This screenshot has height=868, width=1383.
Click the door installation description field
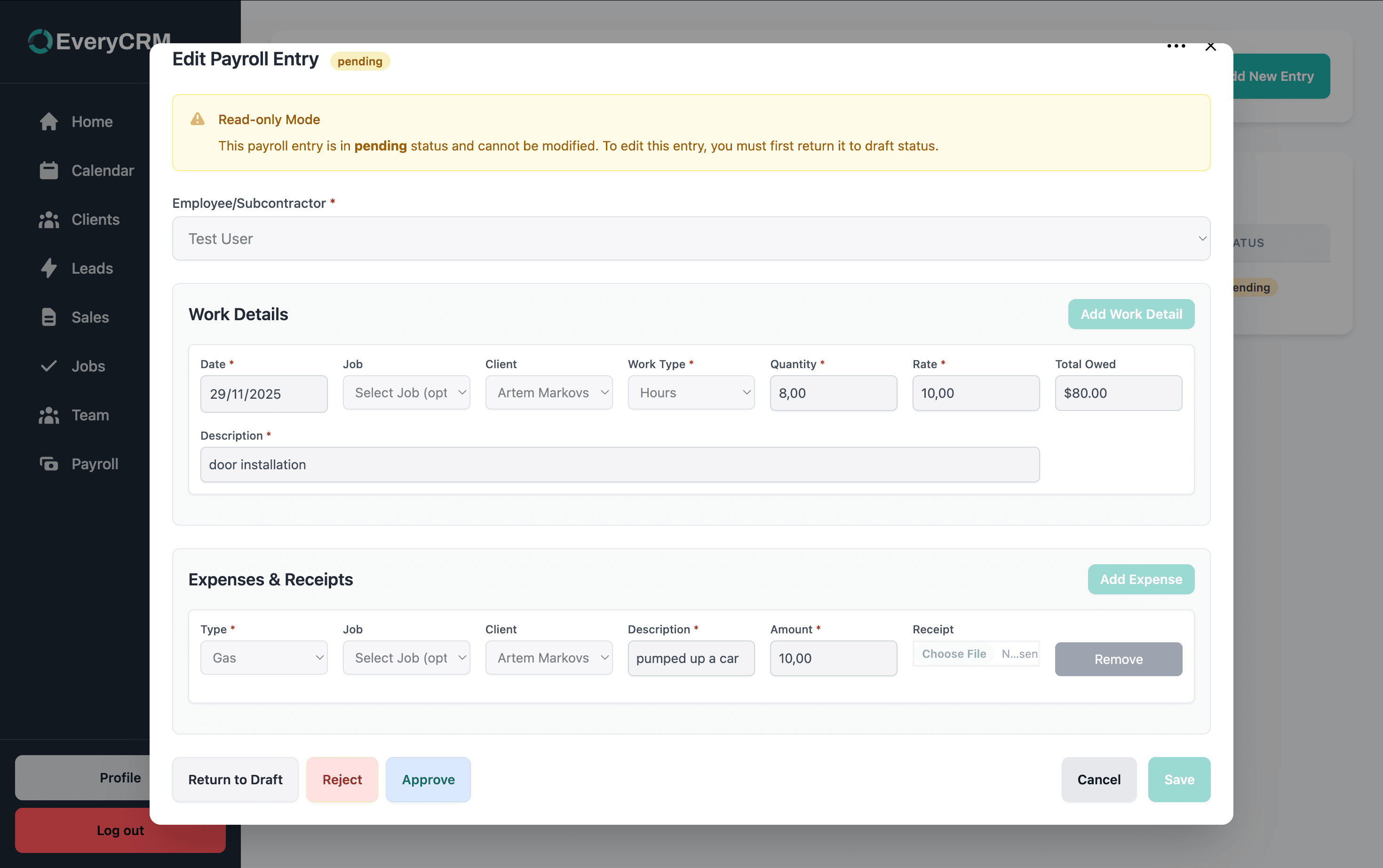pyautogui.click(x=620, y=465)
